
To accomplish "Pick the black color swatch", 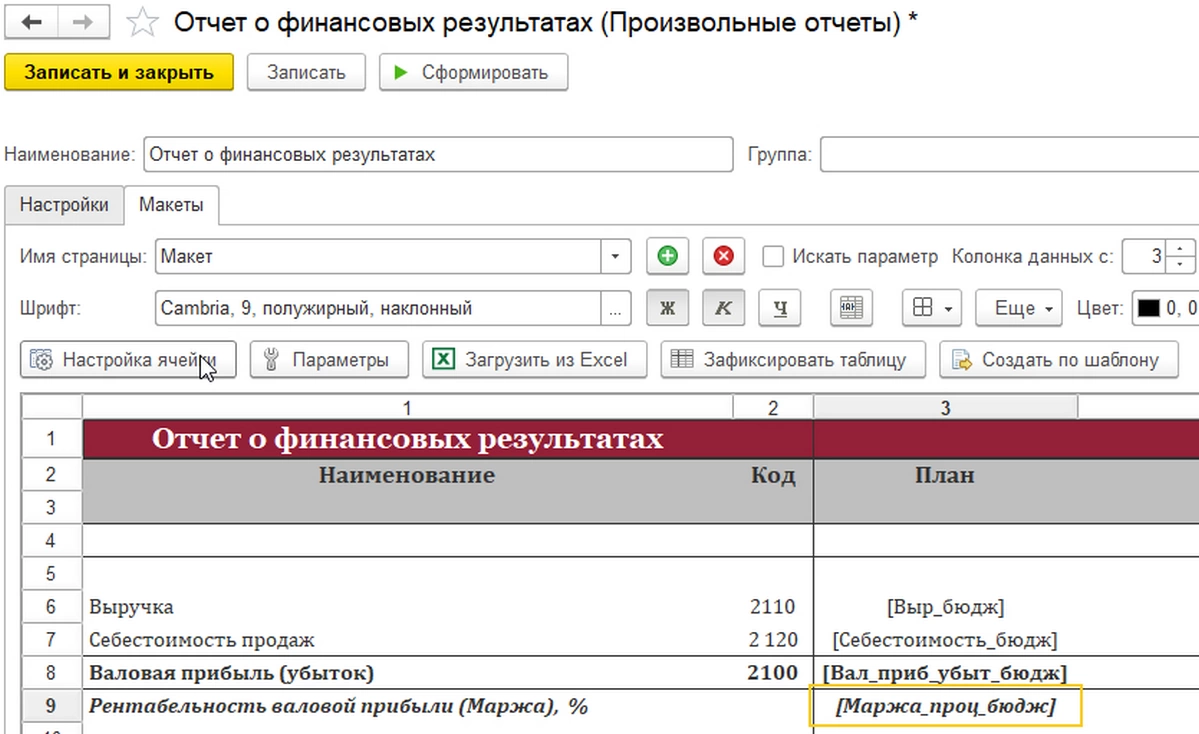I will [1149, 308].
